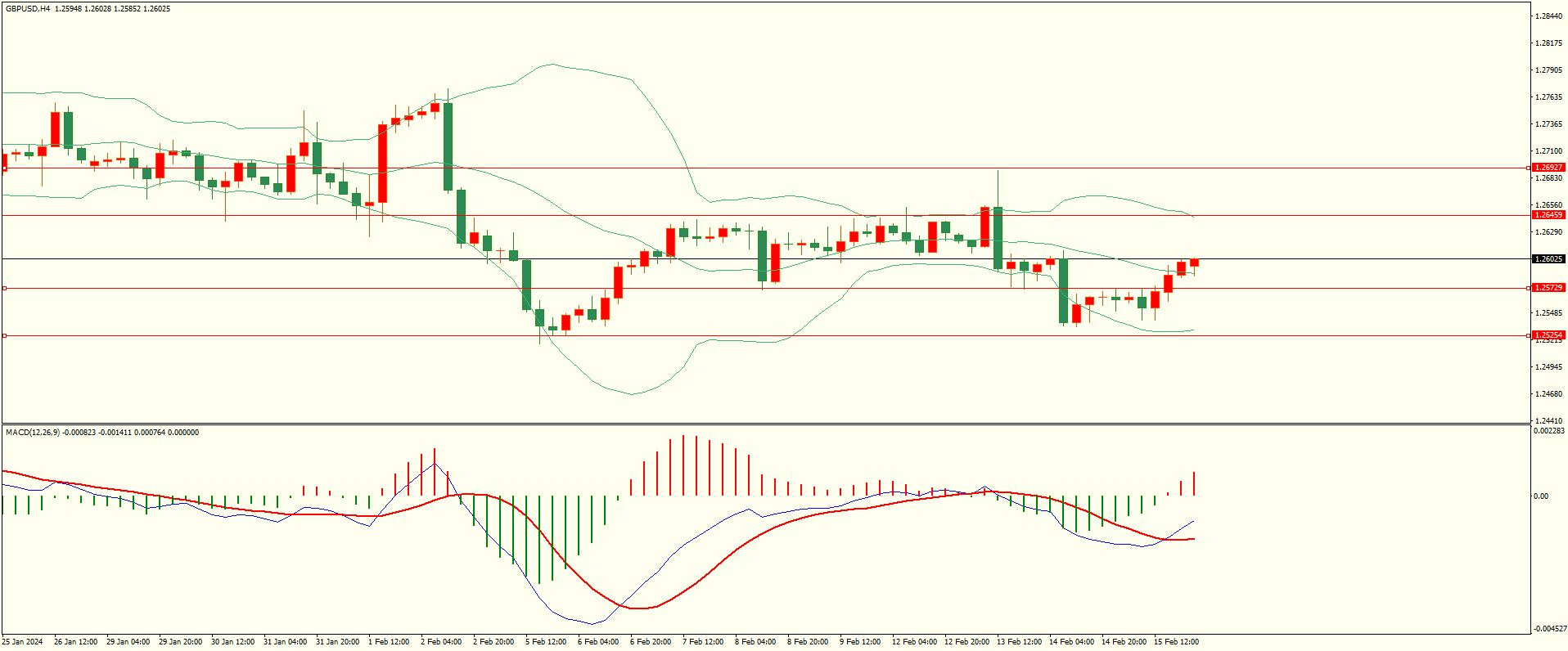Click the tall green candle on 2 Feb

(448, 146)
